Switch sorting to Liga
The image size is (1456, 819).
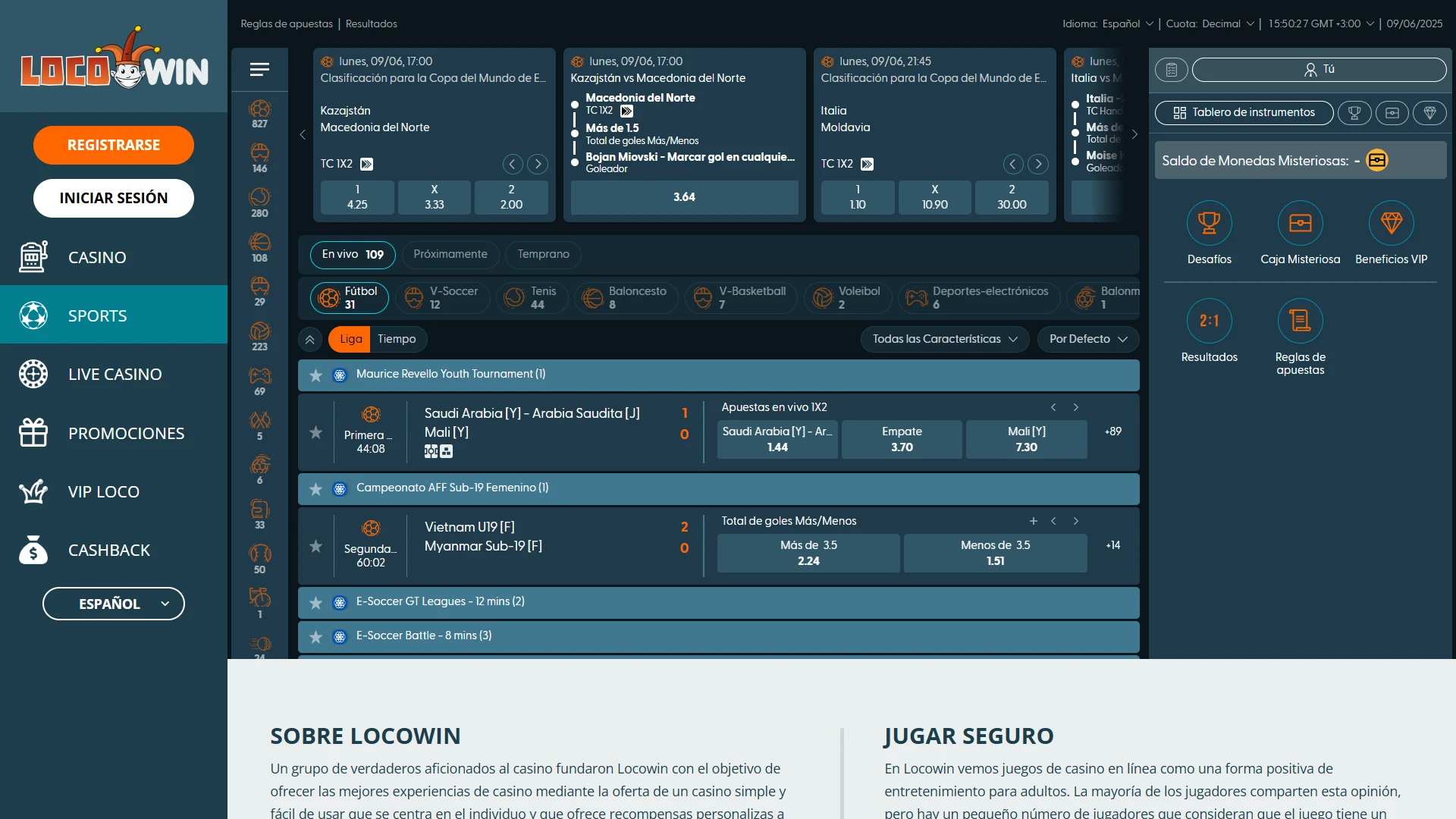350,339
